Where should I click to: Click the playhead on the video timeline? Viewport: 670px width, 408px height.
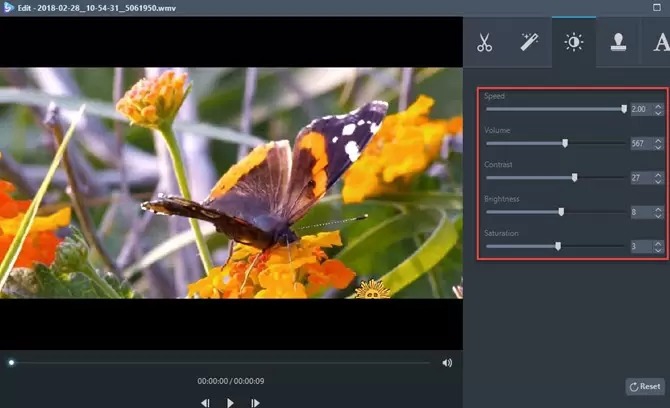pos(11,363)
